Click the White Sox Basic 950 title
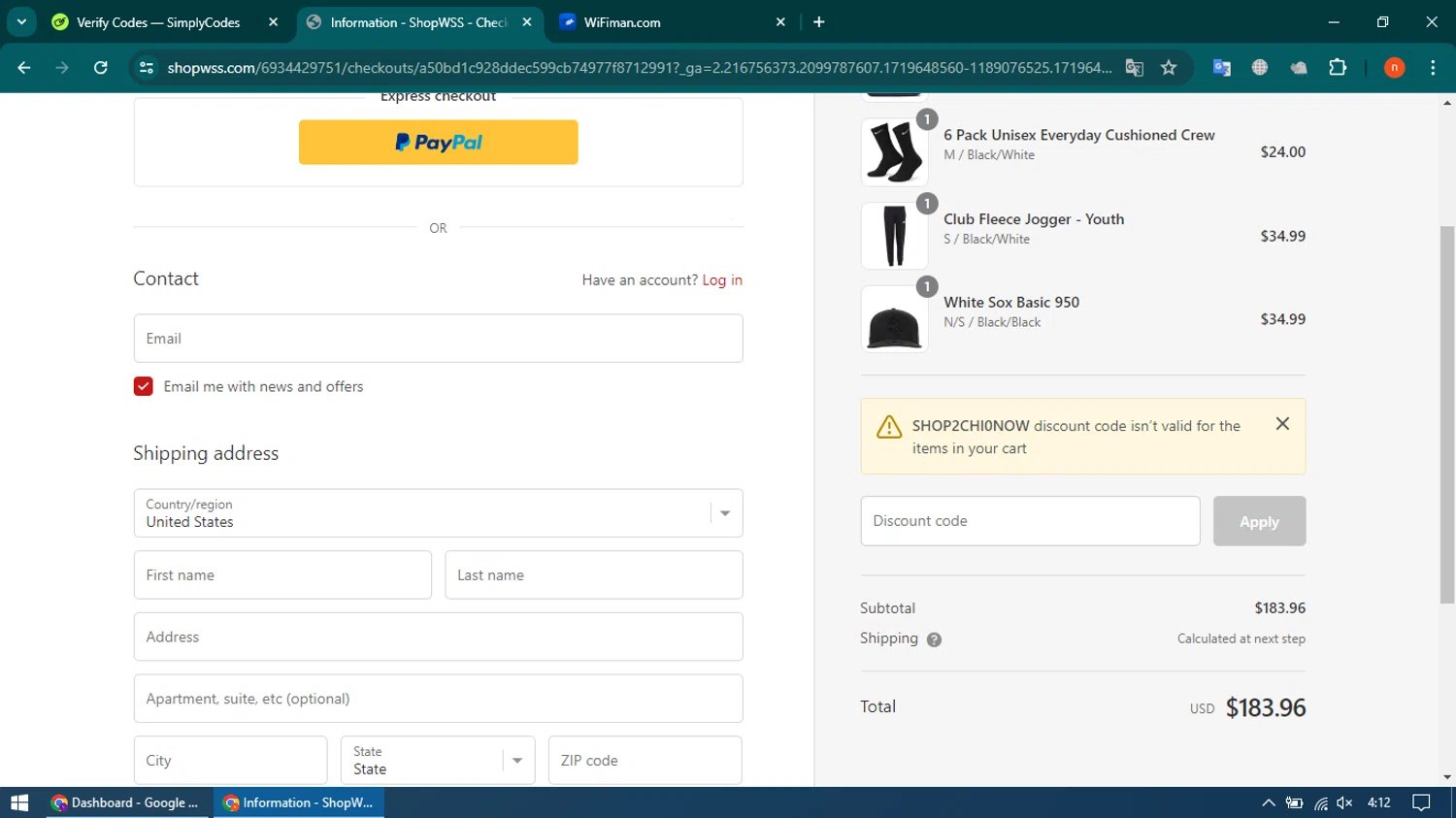Screen dimensions: 1456x818 click(1011, 303)
